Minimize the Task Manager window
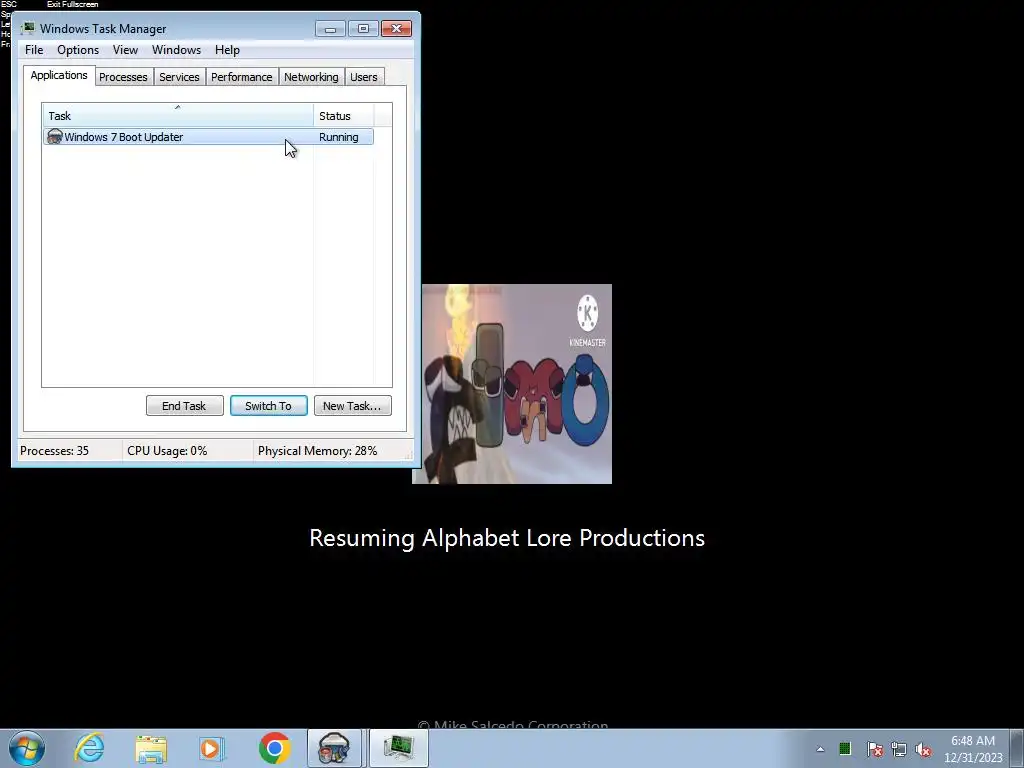This screenshot has height=768, width=1024. tap(330, 29)
